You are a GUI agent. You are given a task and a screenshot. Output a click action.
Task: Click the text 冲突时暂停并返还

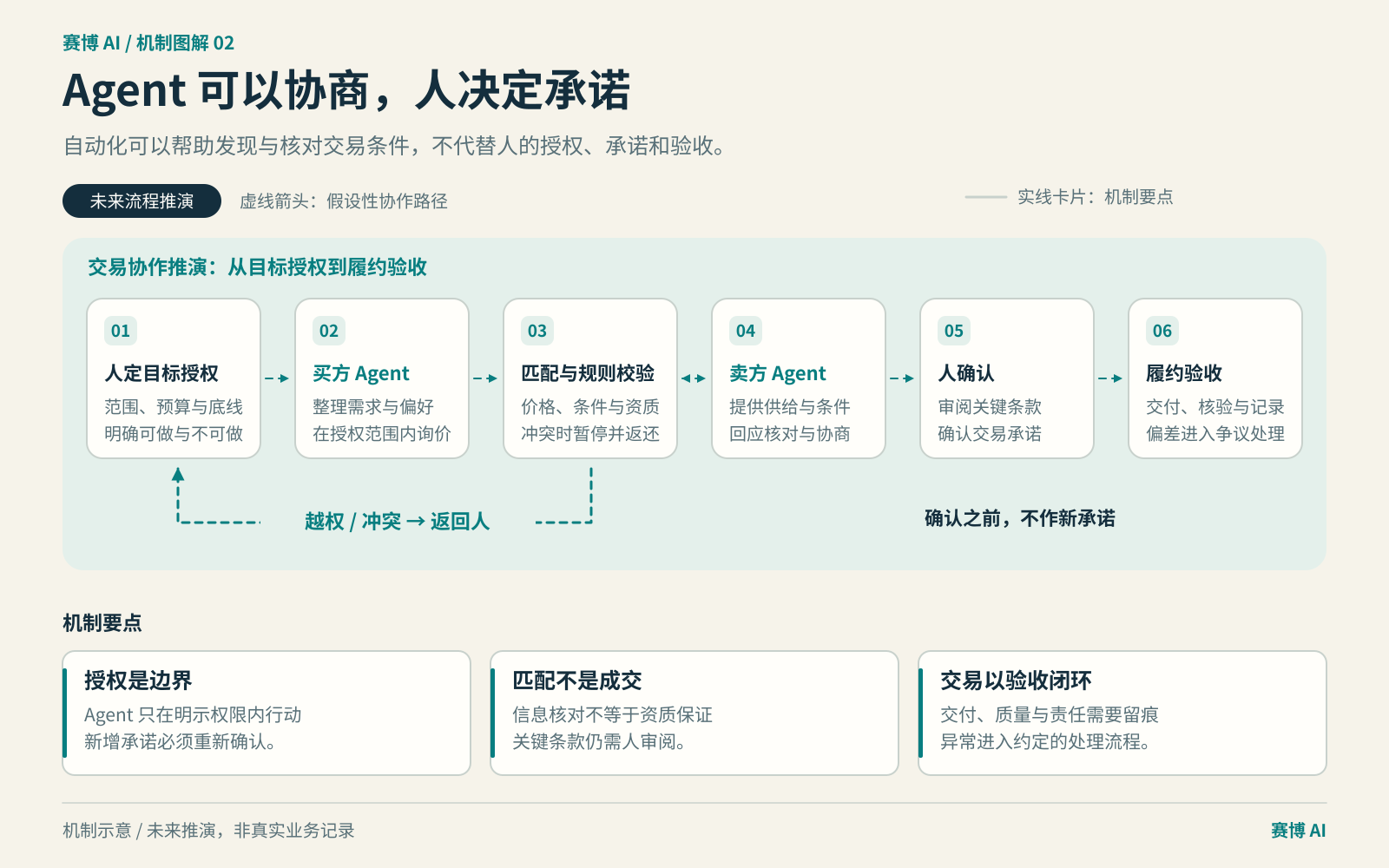click(x=590, y=434)
